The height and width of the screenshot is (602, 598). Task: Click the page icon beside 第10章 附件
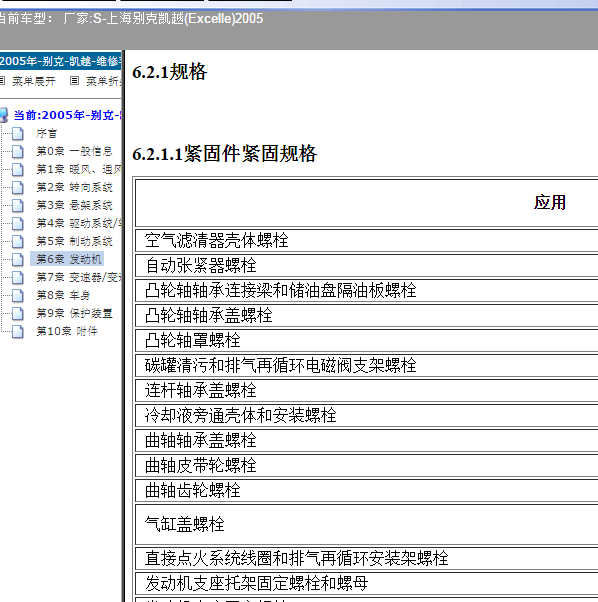click(18, 331)
